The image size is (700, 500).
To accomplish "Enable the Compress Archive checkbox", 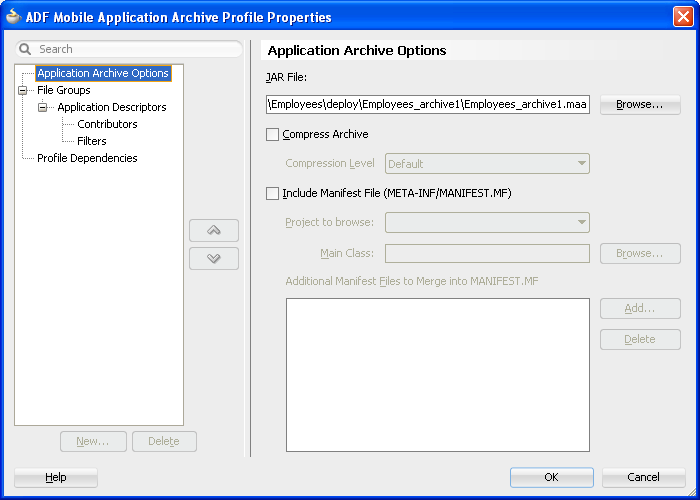I will (x=272, y=134).
